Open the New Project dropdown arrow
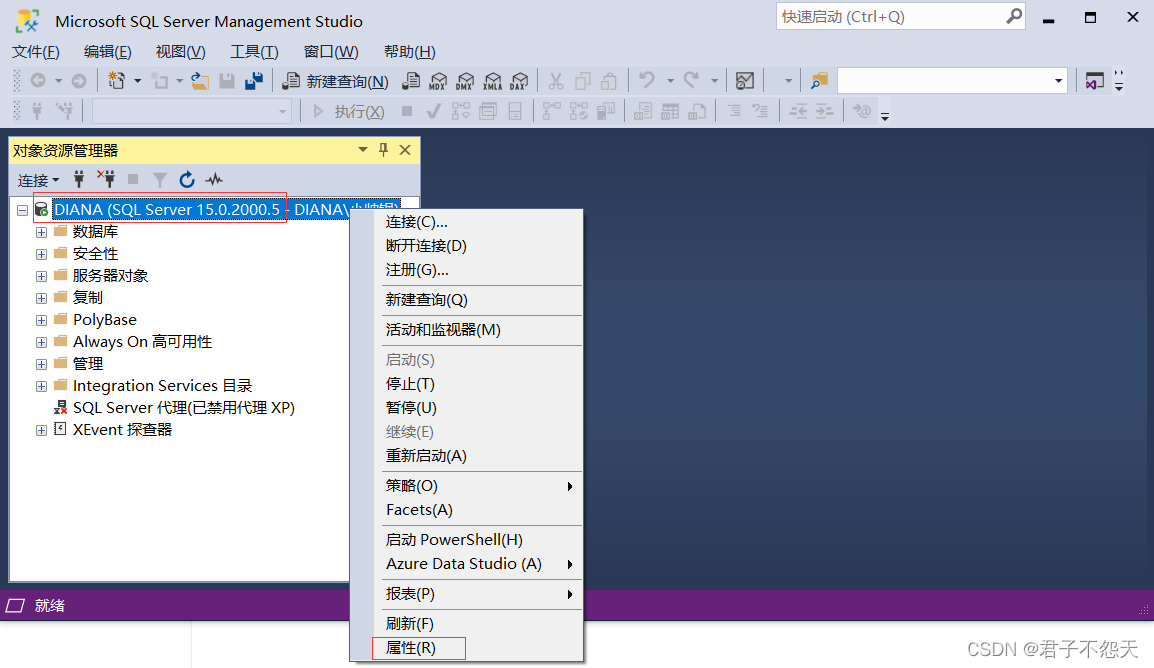The width and height of the screenshot is (1154, 668). (138, 81)
